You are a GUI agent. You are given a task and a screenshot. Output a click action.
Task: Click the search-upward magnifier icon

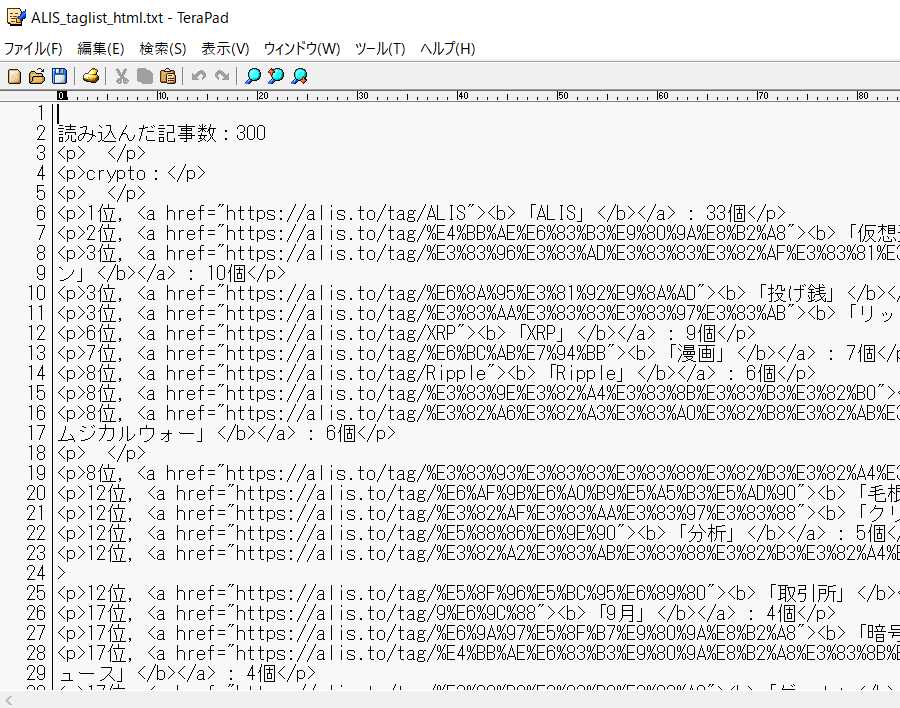point(276,76)
